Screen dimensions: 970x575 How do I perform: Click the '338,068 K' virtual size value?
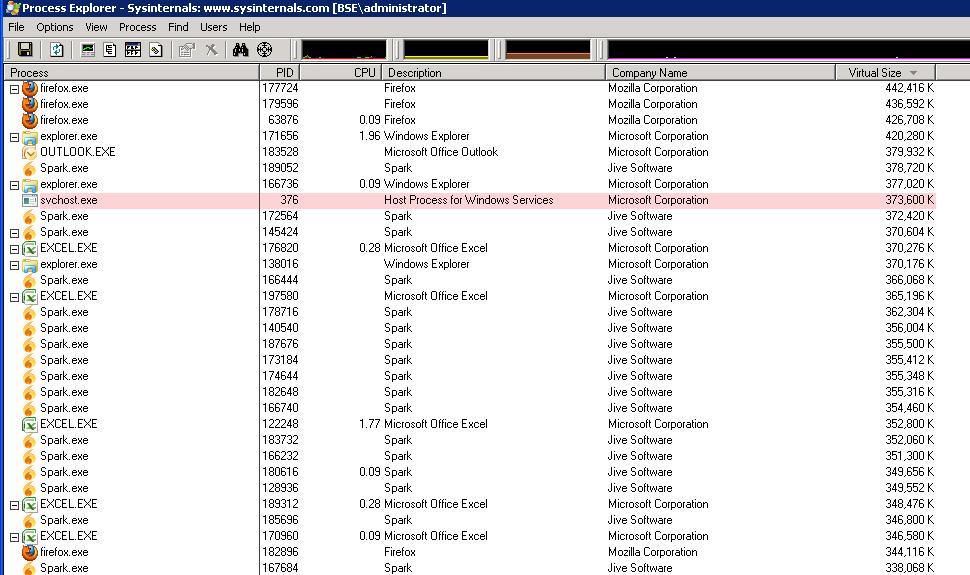909,568
